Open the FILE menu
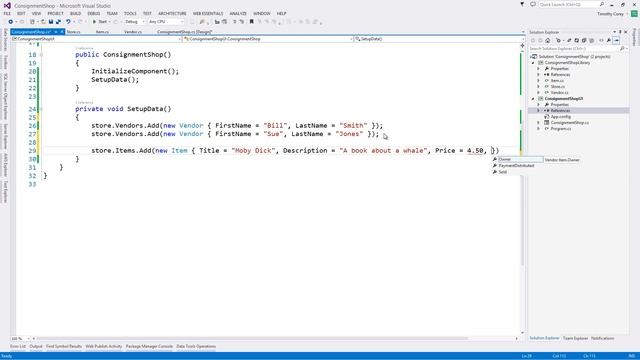 [x=7, y=13]
